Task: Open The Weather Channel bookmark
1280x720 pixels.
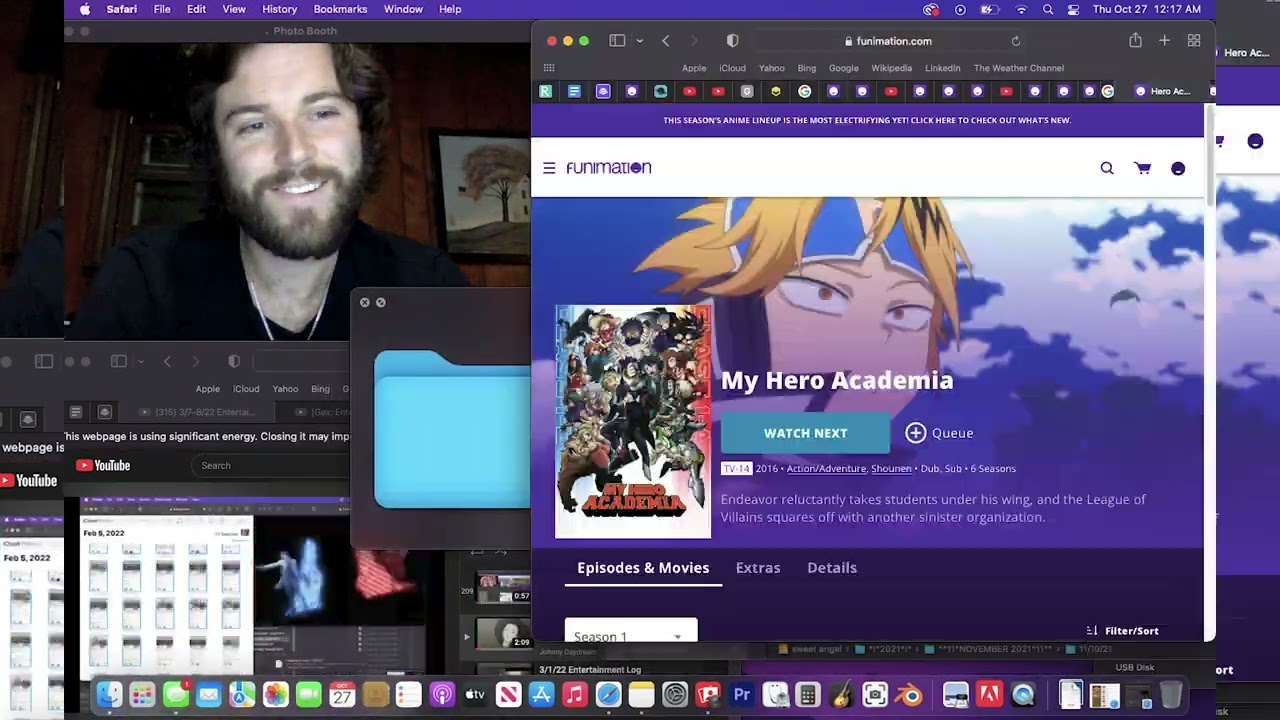Action: coord(1019,68)
